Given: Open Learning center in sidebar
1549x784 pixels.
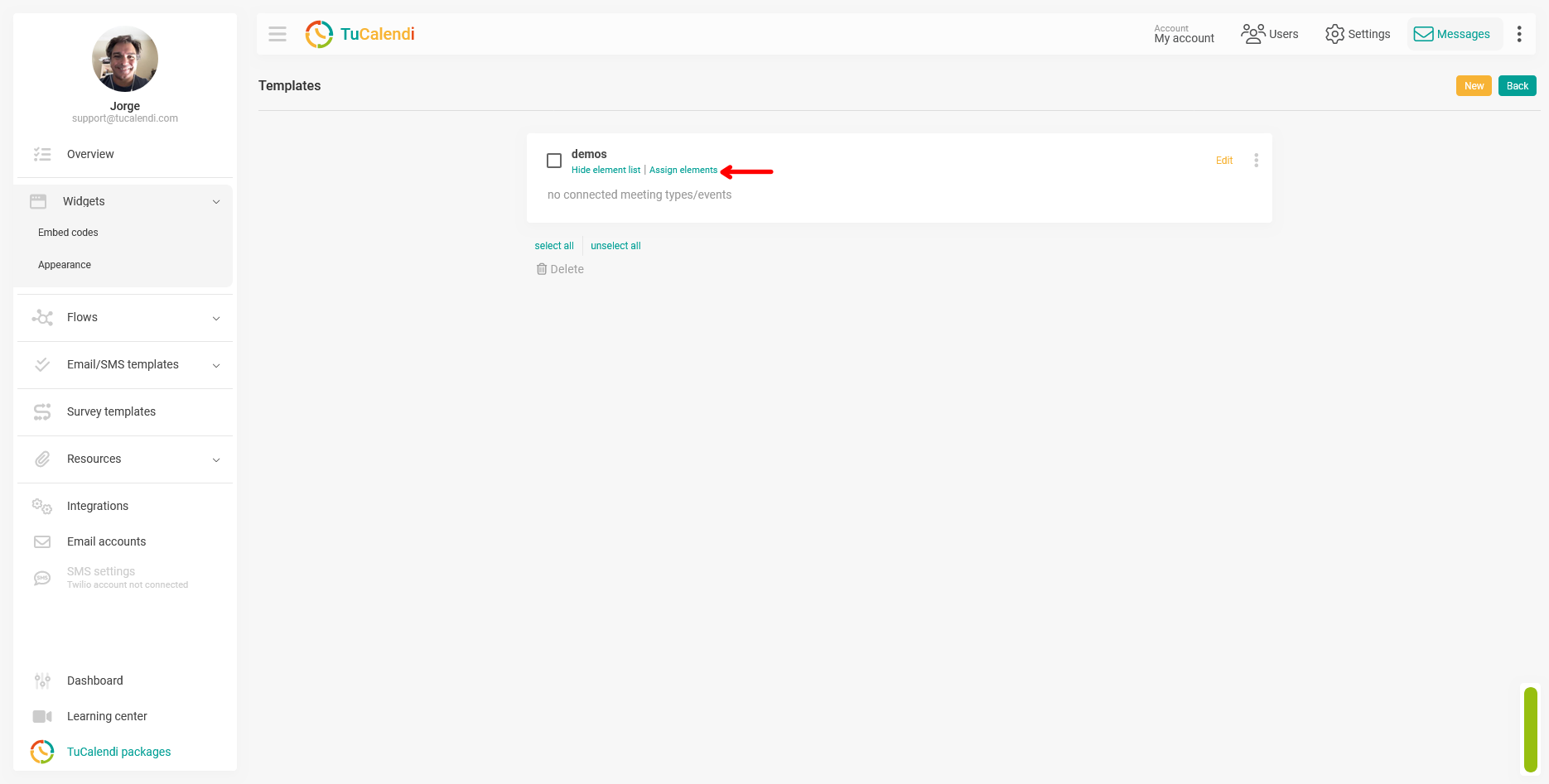Looking at the screenshot, I should point(107,716).
